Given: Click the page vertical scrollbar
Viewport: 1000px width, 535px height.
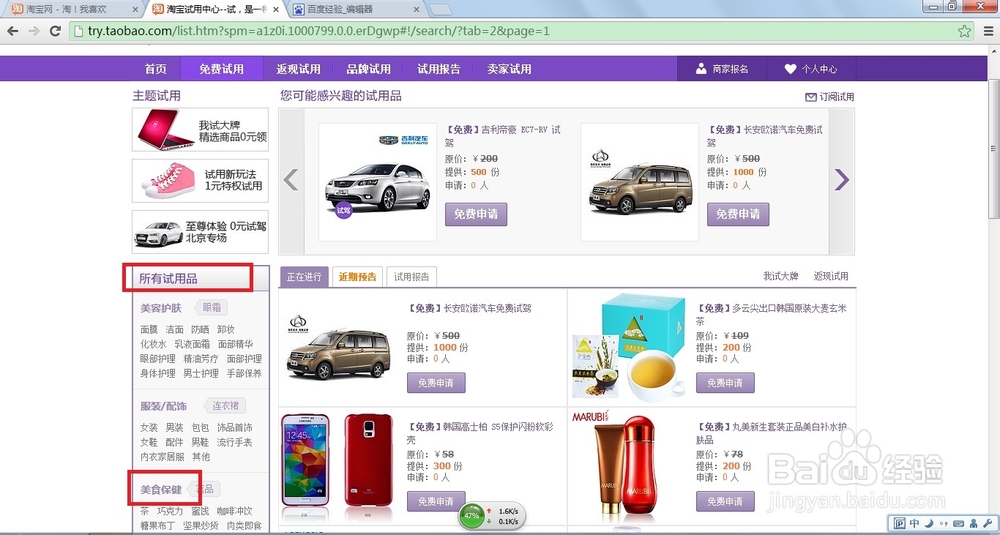Looking at the screenshot, I should (x=994, y=150).
